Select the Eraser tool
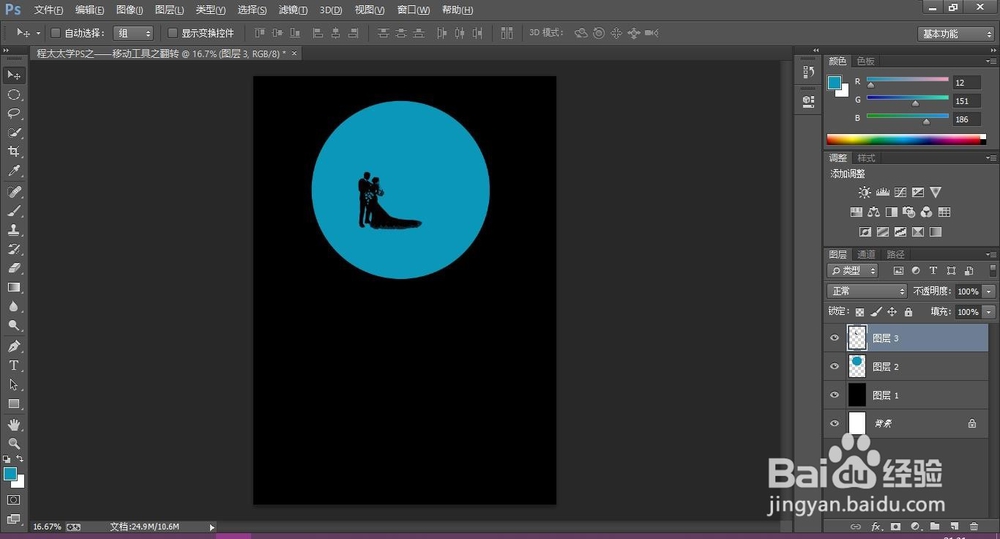The image size is (1000, 539). point(13,269)
